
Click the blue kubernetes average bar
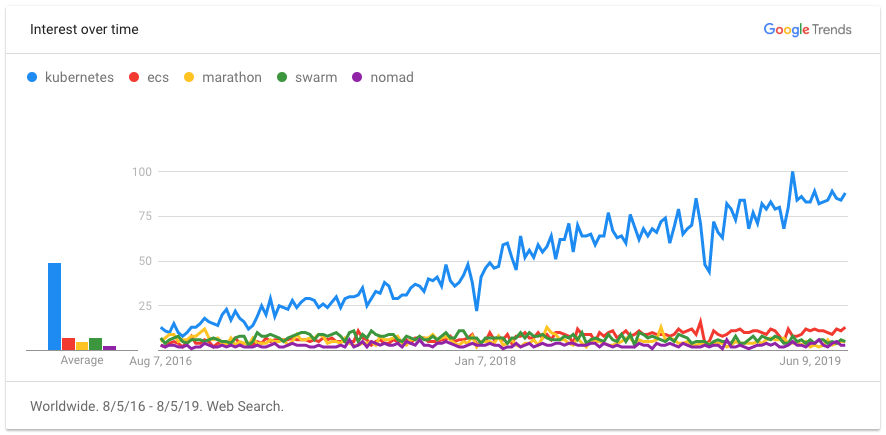tap(54, 306)
